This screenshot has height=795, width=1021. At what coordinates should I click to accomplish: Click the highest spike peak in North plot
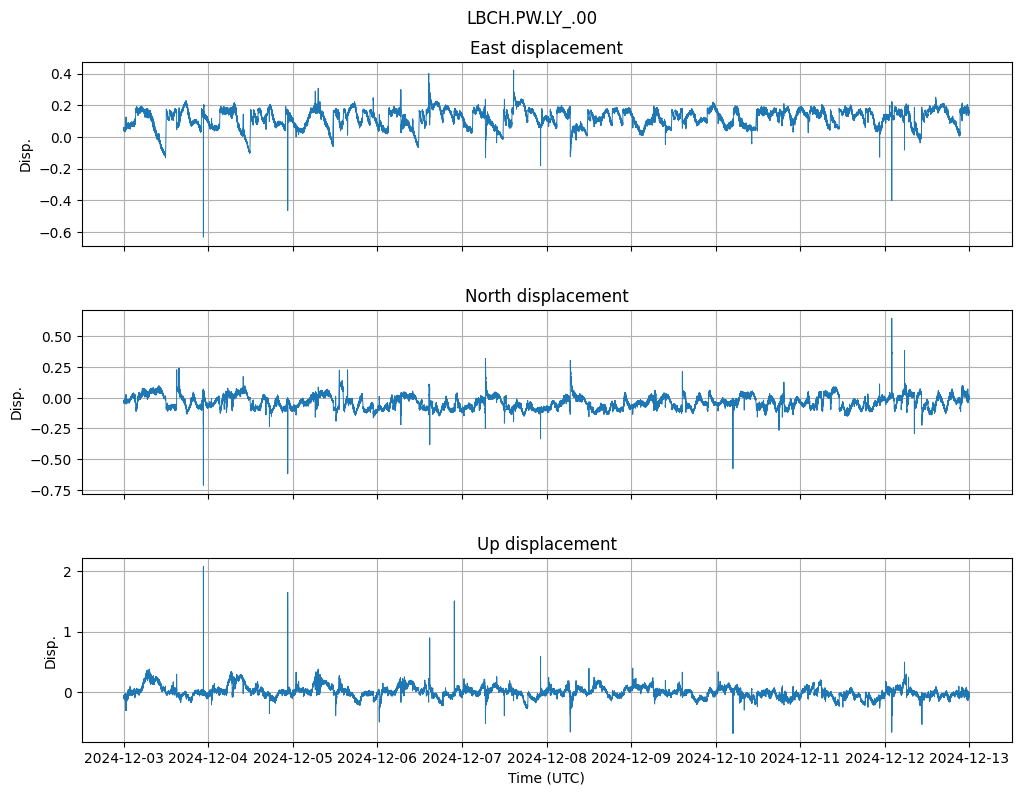(891, 319)
